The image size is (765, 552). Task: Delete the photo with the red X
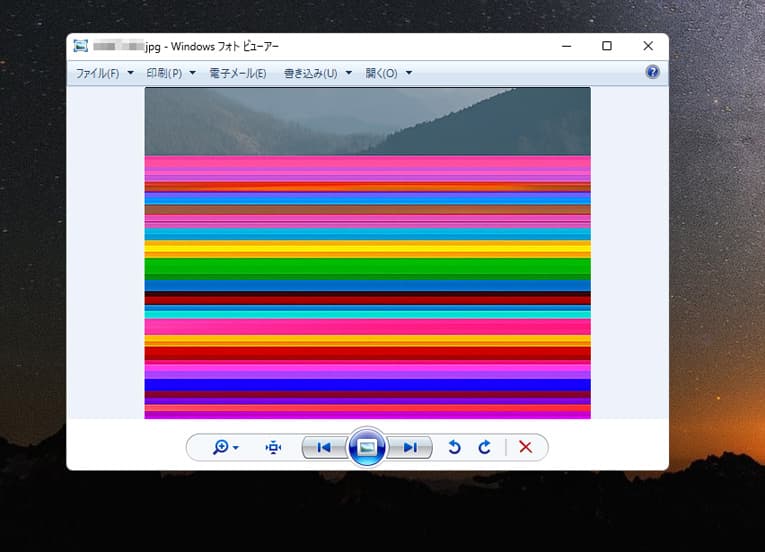tap(525, 447)
